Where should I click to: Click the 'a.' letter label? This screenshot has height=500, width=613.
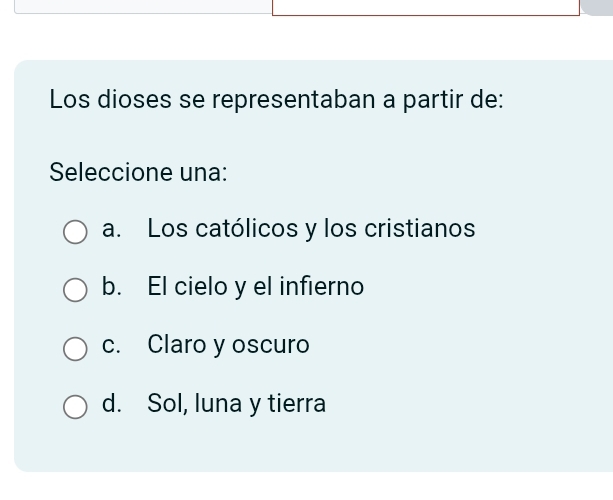[x=112, y=229]
